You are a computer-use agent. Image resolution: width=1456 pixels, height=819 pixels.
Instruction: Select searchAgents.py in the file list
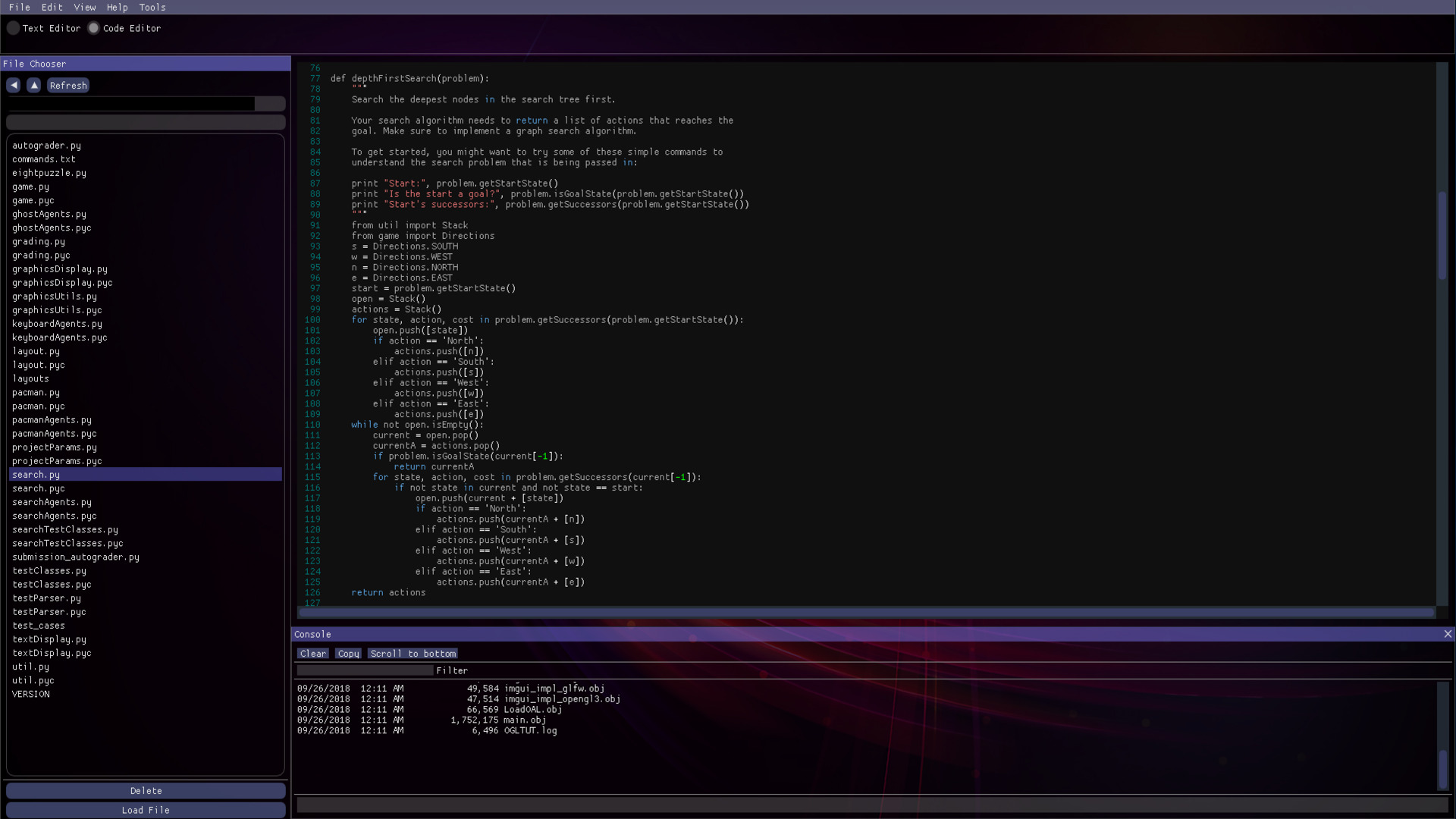(52, 502)
